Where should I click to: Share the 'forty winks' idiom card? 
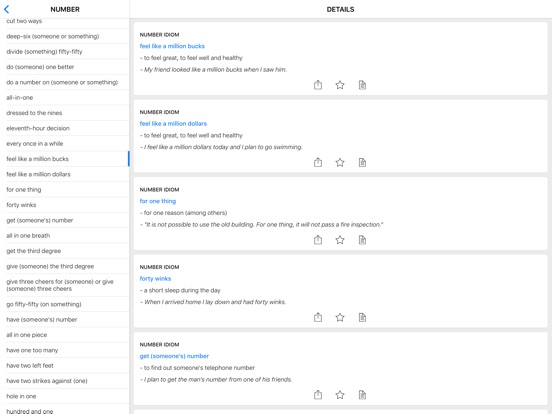(x=318, y=317)
